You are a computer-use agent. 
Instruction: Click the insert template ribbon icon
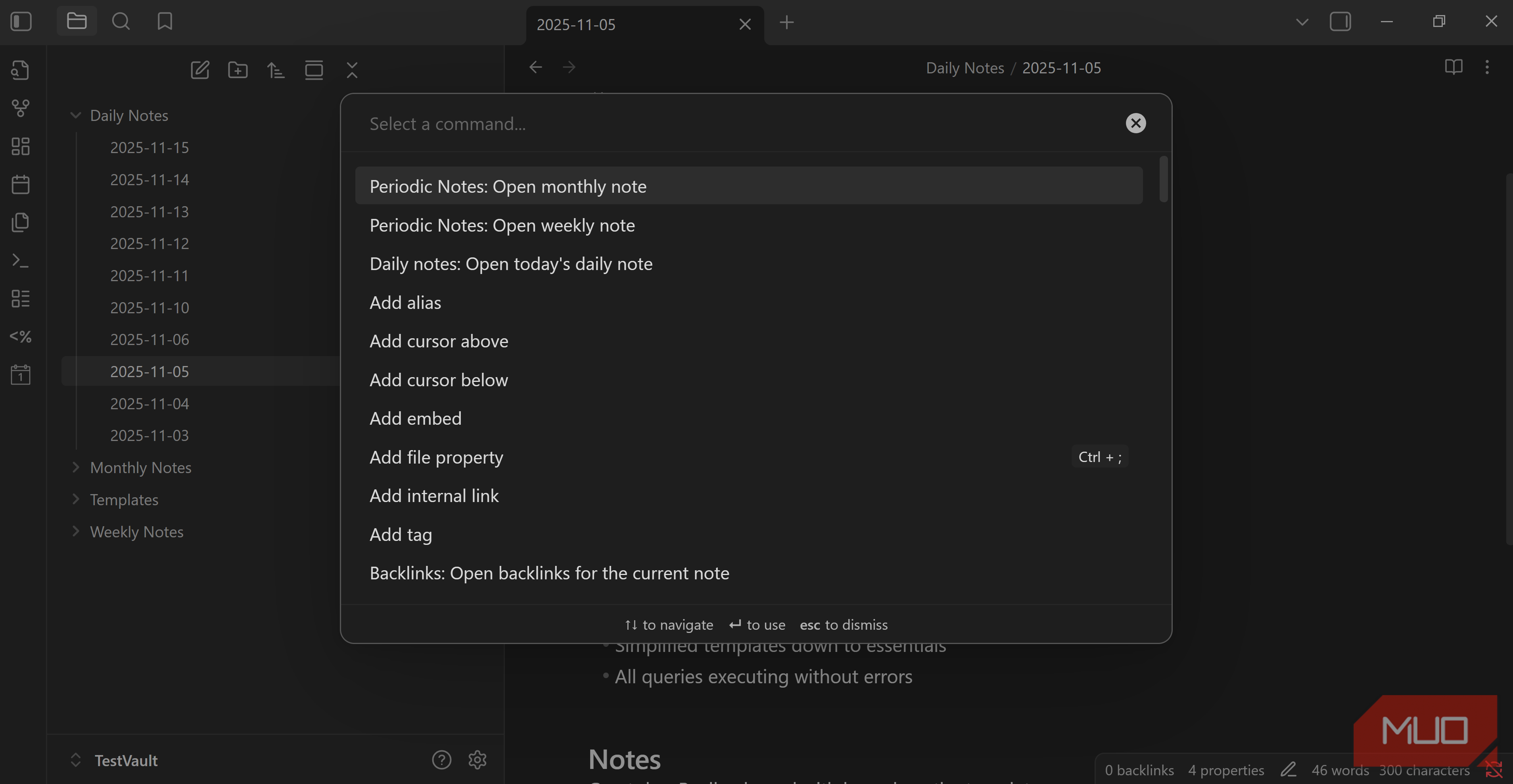click(x=21, y=222)
